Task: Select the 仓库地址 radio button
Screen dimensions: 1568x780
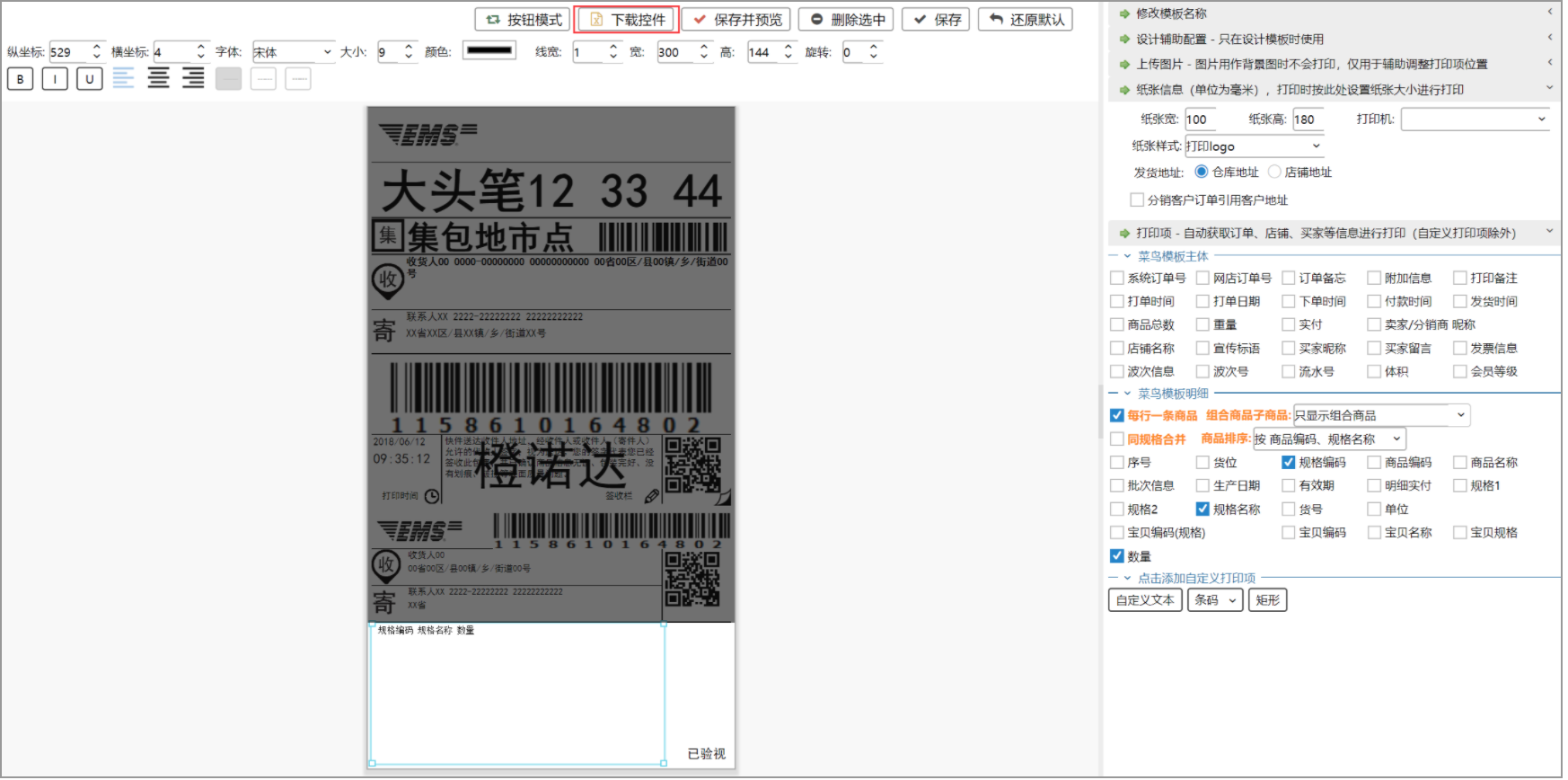Action: pyautogui.click(x=1202, y=172)
